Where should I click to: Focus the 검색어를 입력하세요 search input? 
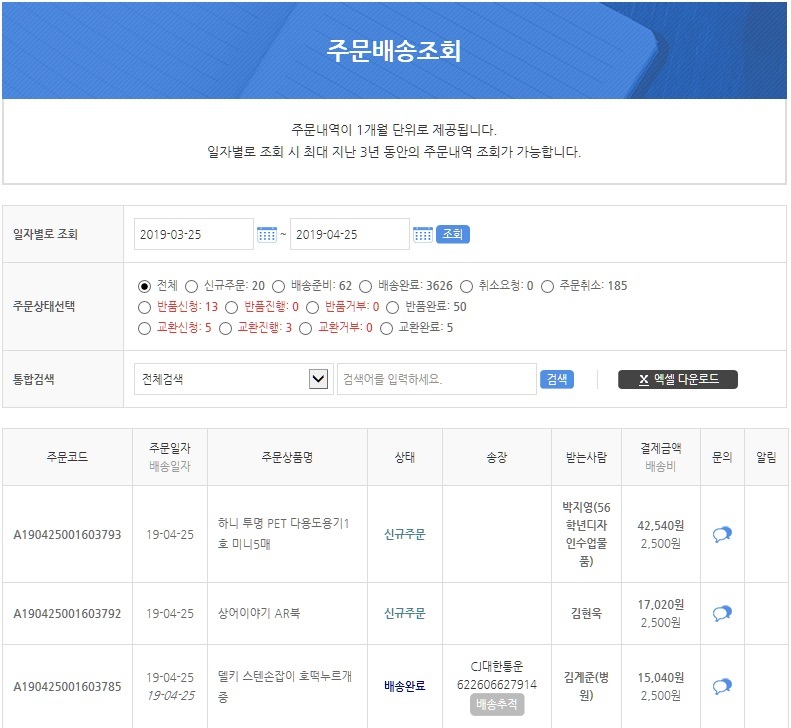tap(437, 379)
